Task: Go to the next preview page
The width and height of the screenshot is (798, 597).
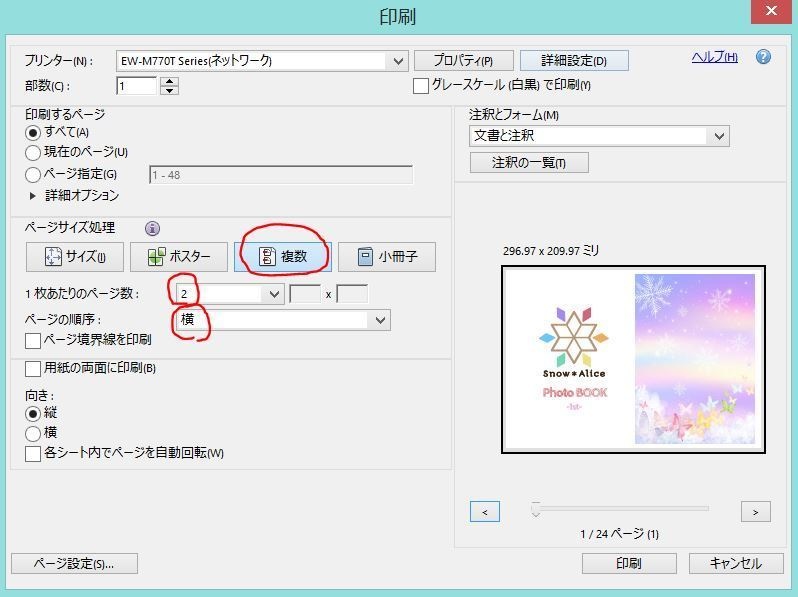Action: (x=756, y=511)
